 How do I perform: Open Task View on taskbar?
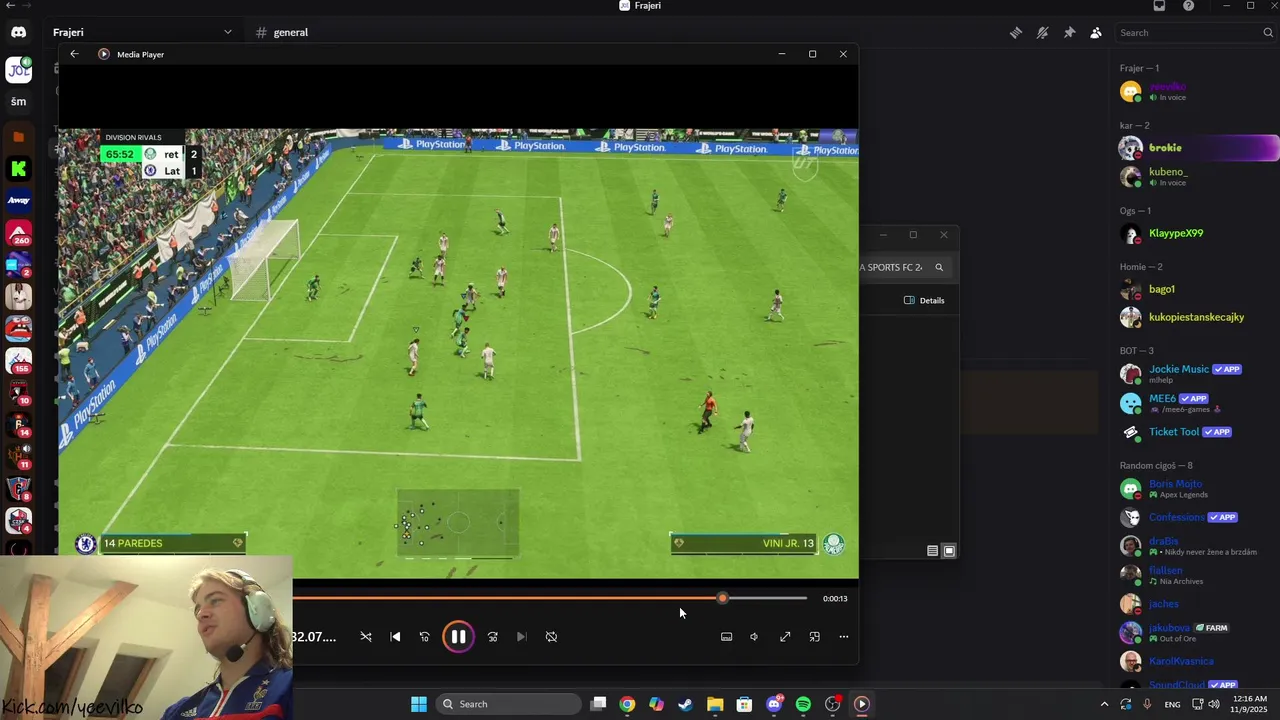(x=598, y=704)
